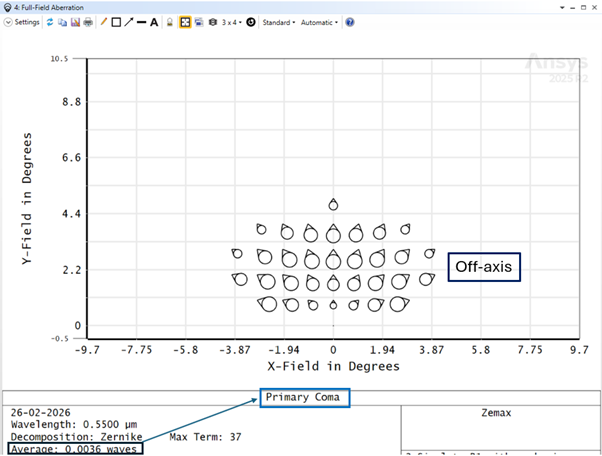Click the refresh/update icon
This screenshot has width=602, height=456.
[x=50, y=22]
